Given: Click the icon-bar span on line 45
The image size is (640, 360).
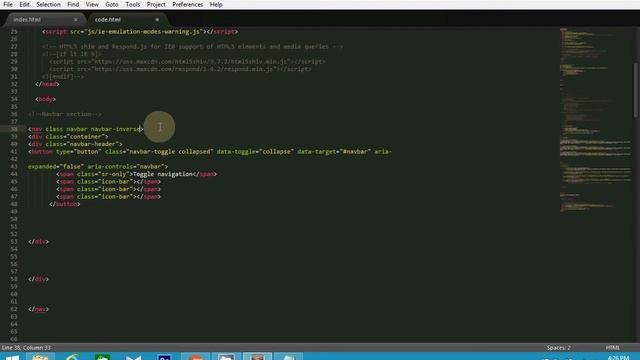Looking at the screenshot, I should (109, 182).
